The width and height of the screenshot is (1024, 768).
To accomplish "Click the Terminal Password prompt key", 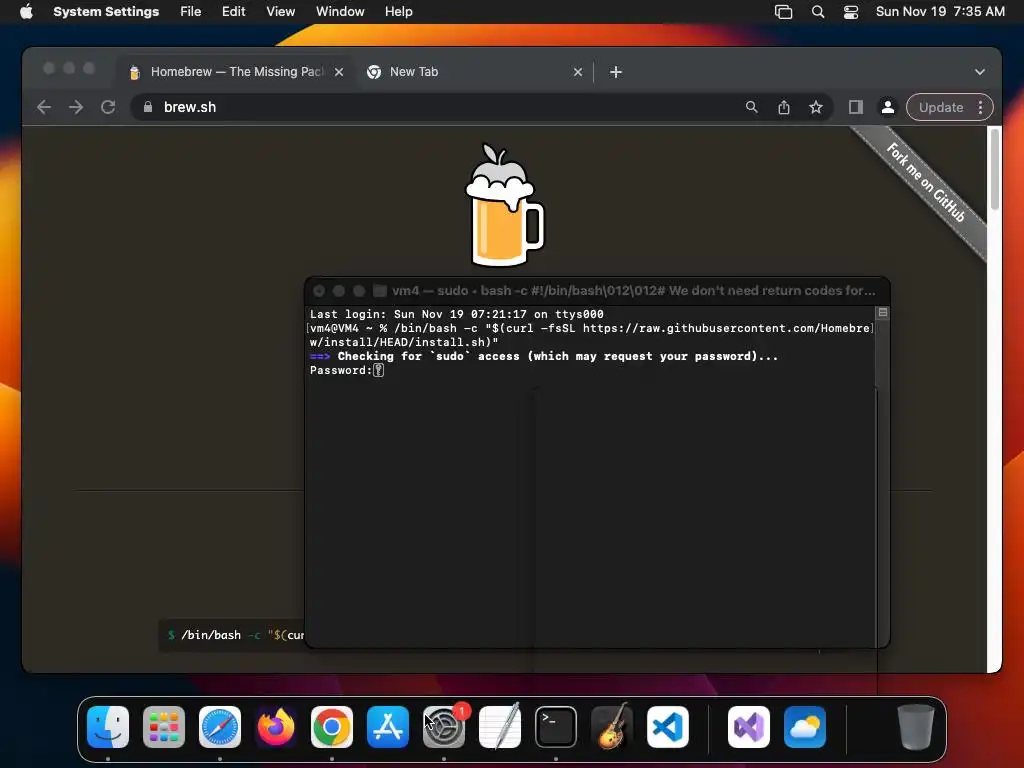I will pyautogui.click(x=378, y=370).
